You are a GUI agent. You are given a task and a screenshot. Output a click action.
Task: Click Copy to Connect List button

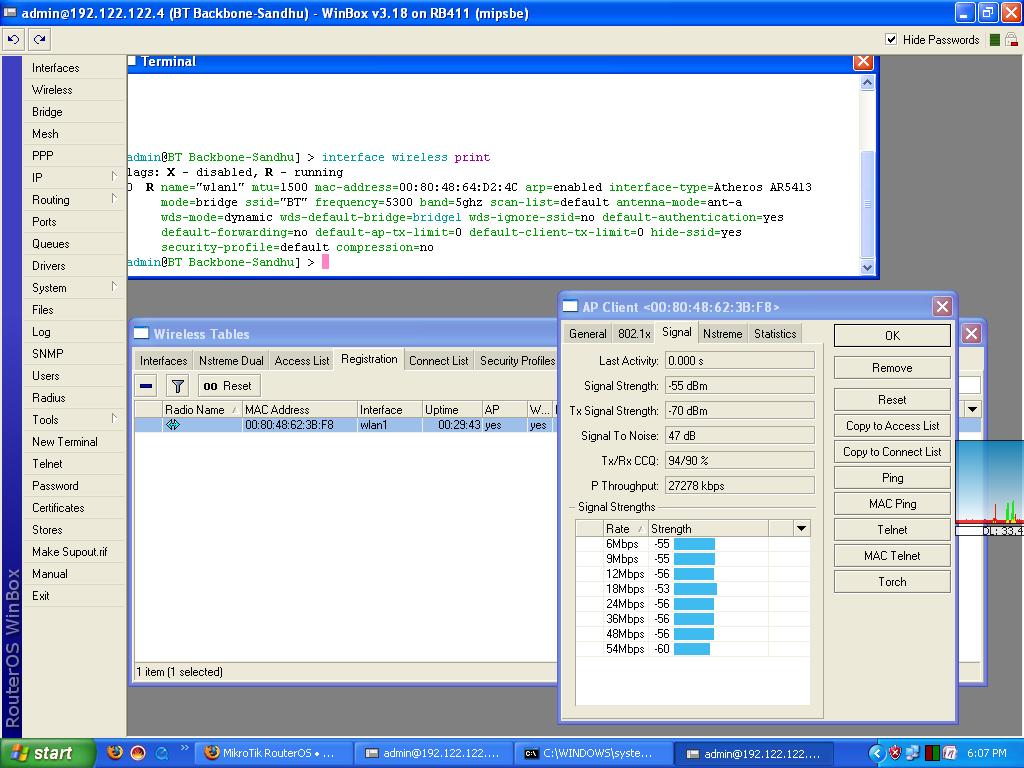coord(892,452)
